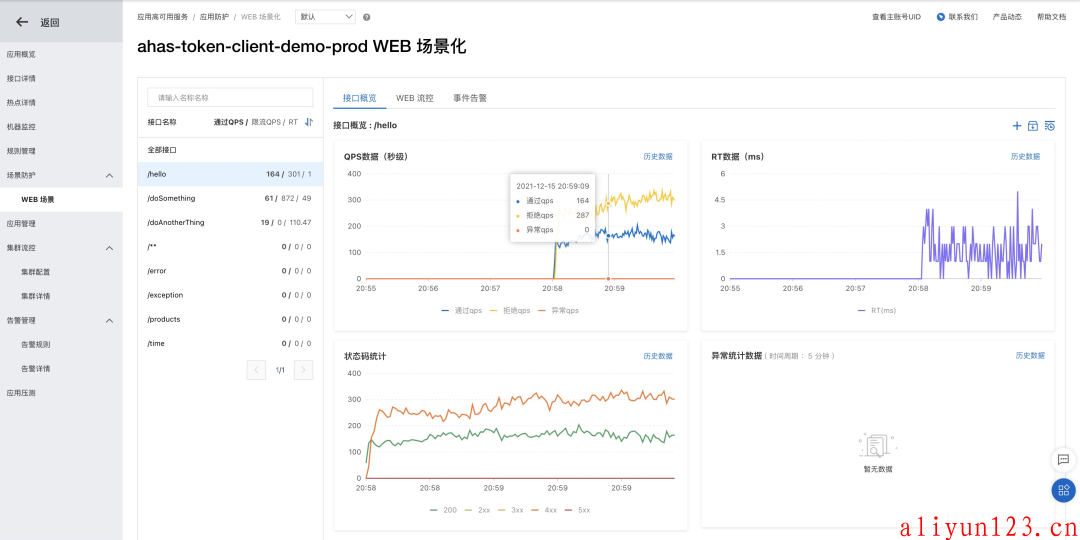Viewport: 1080px width, 540px height.
Task: Click the history list icon at far right
Action: [1049, 126]
